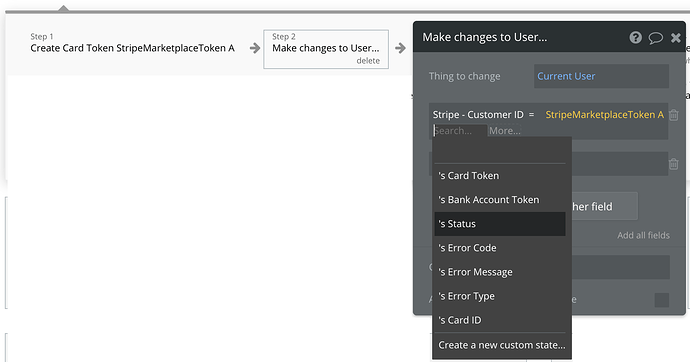Open the More... expression options
This screenshot has height=362, width=690.
[x=504, y=131]
